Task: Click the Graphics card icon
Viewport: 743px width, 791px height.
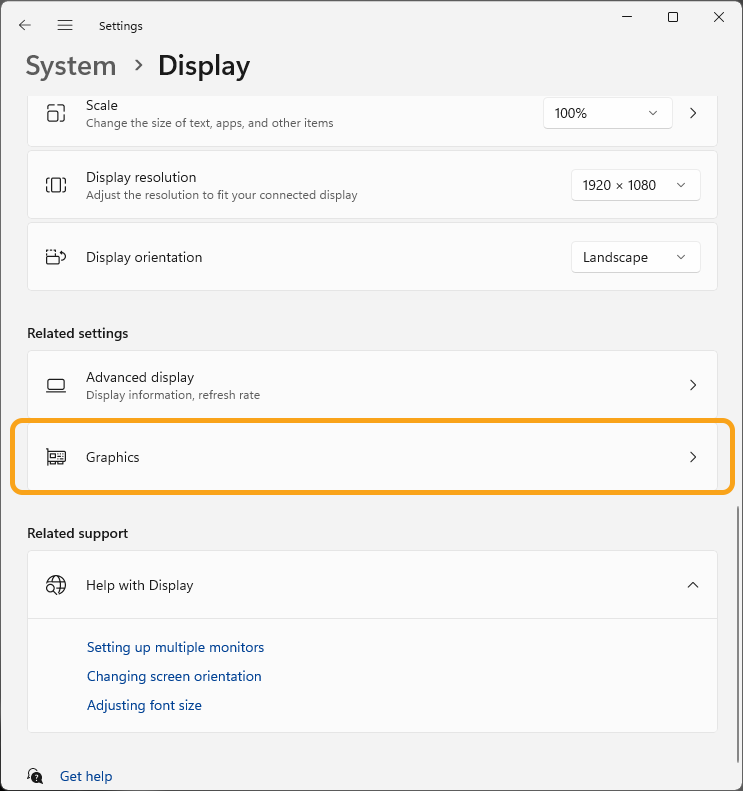Action: (56, 457)
